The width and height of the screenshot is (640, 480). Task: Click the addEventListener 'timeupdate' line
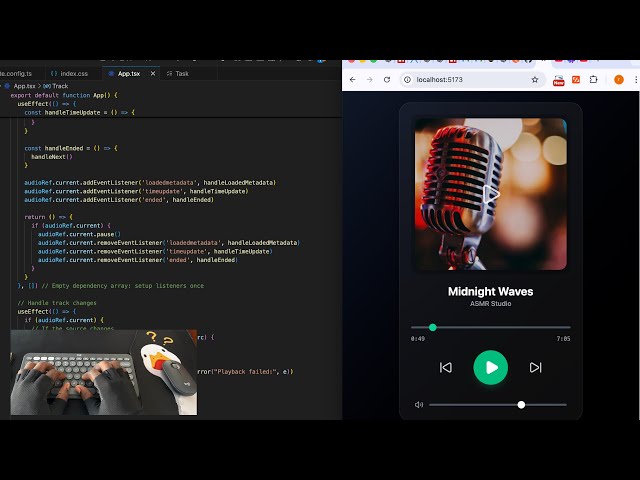(136, 191)
